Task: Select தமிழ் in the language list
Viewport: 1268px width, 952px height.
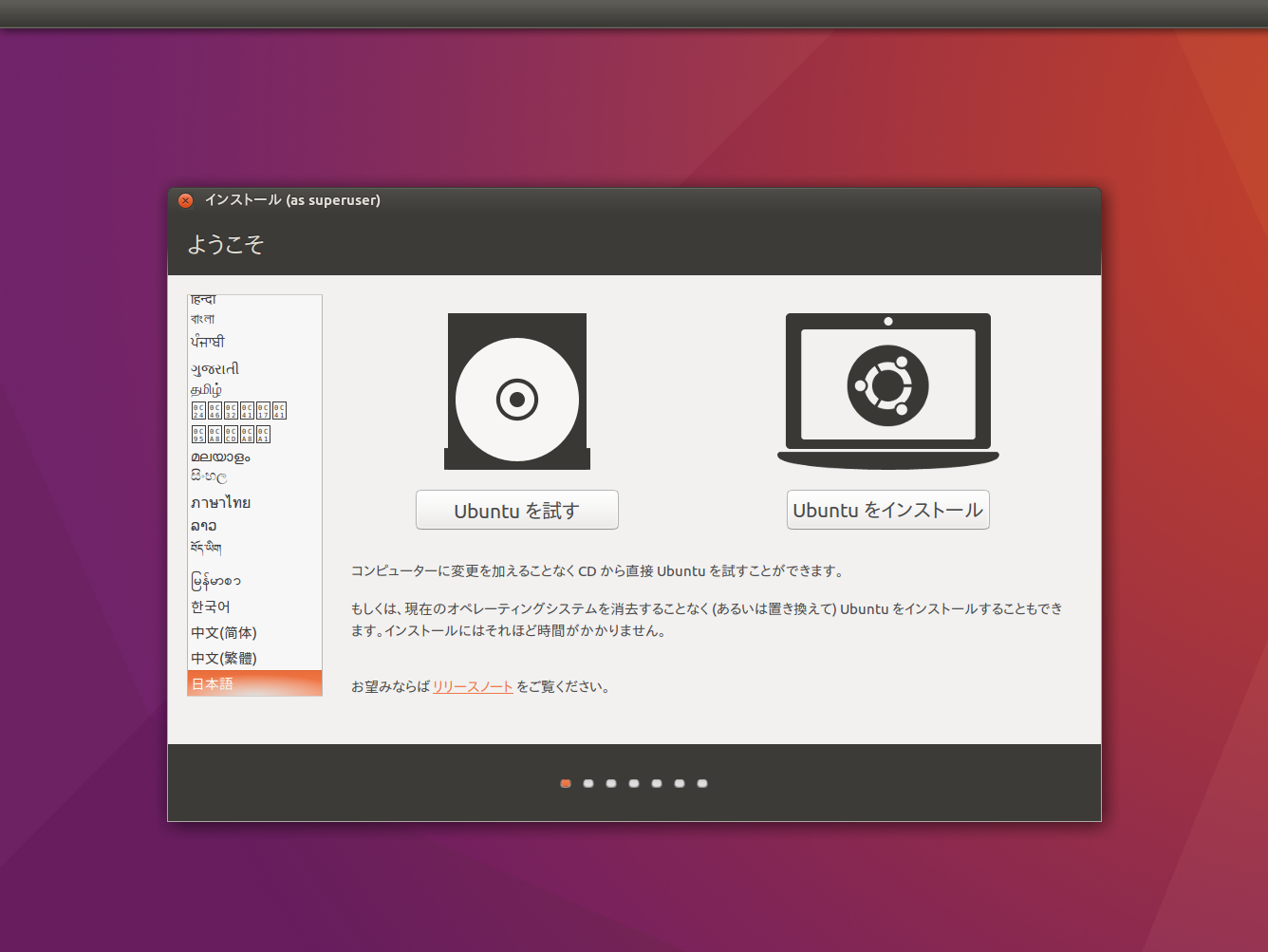Action: (254, 389)
